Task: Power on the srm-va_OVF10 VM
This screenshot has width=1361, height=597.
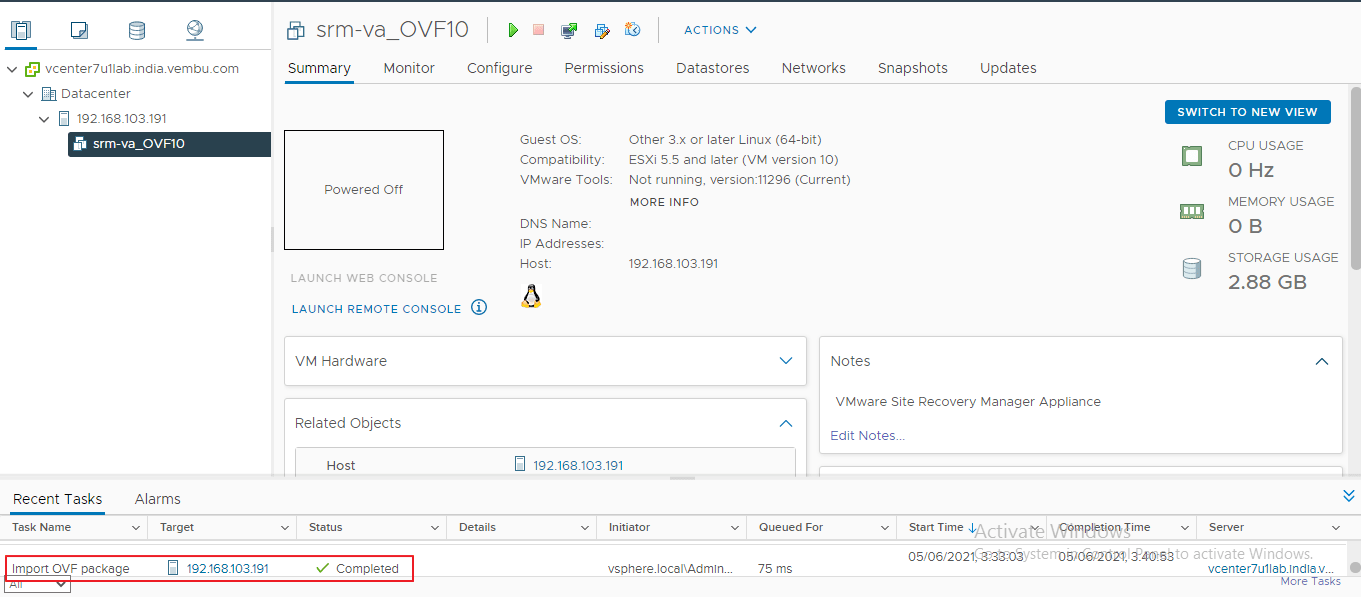Action: coord(513,30)
